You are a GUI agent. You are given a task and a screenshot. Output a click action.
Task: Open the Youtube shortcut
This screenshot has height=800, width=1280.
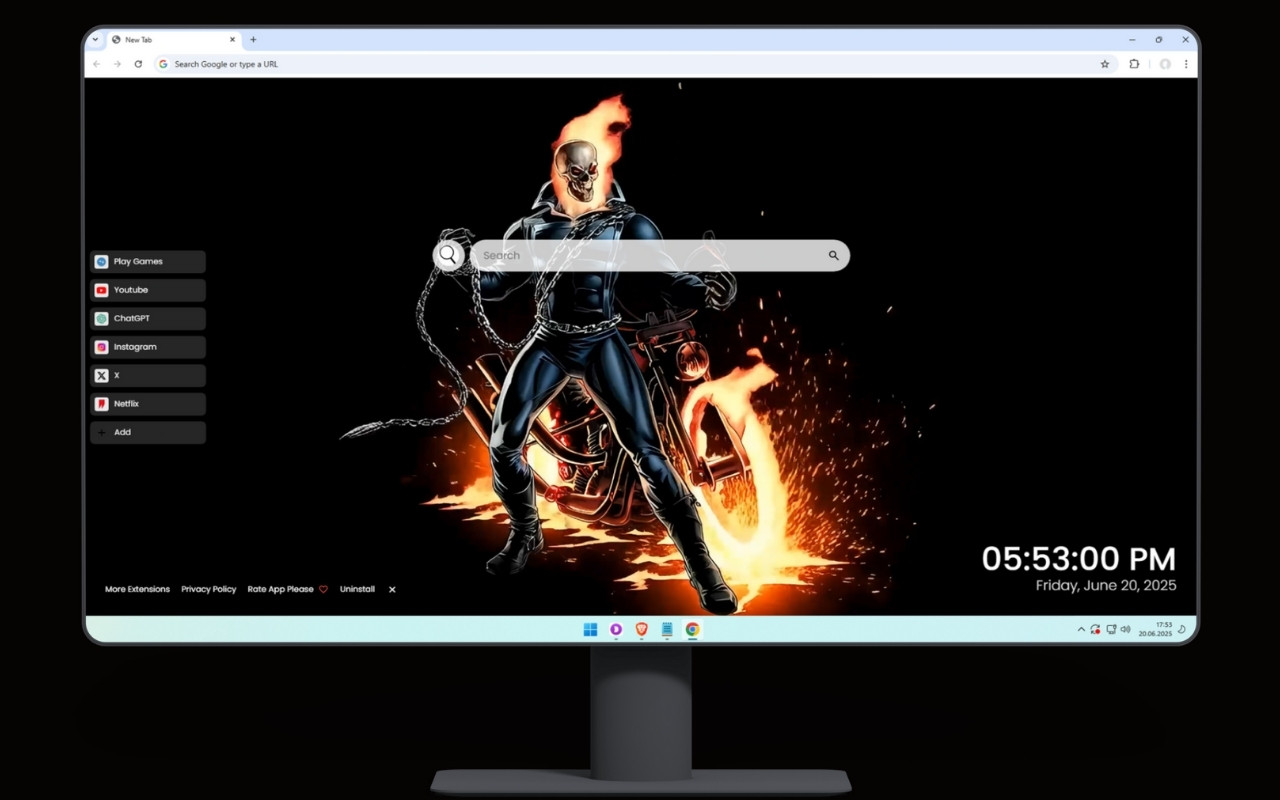click(148, 290)
